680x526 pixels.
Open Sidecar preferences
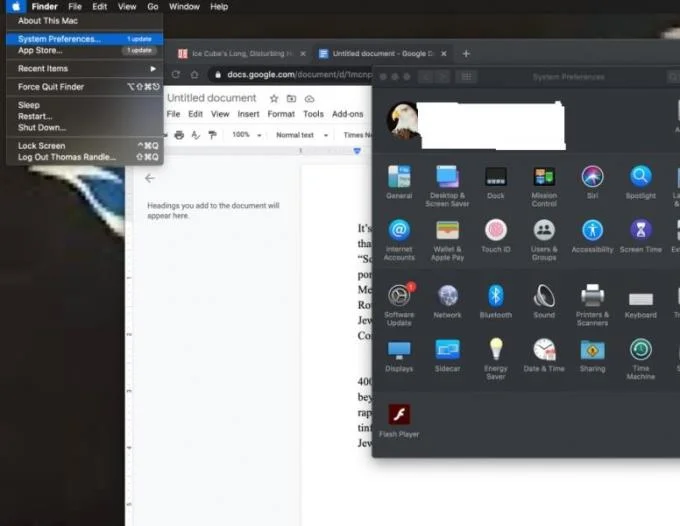click(x=447, y=356)
